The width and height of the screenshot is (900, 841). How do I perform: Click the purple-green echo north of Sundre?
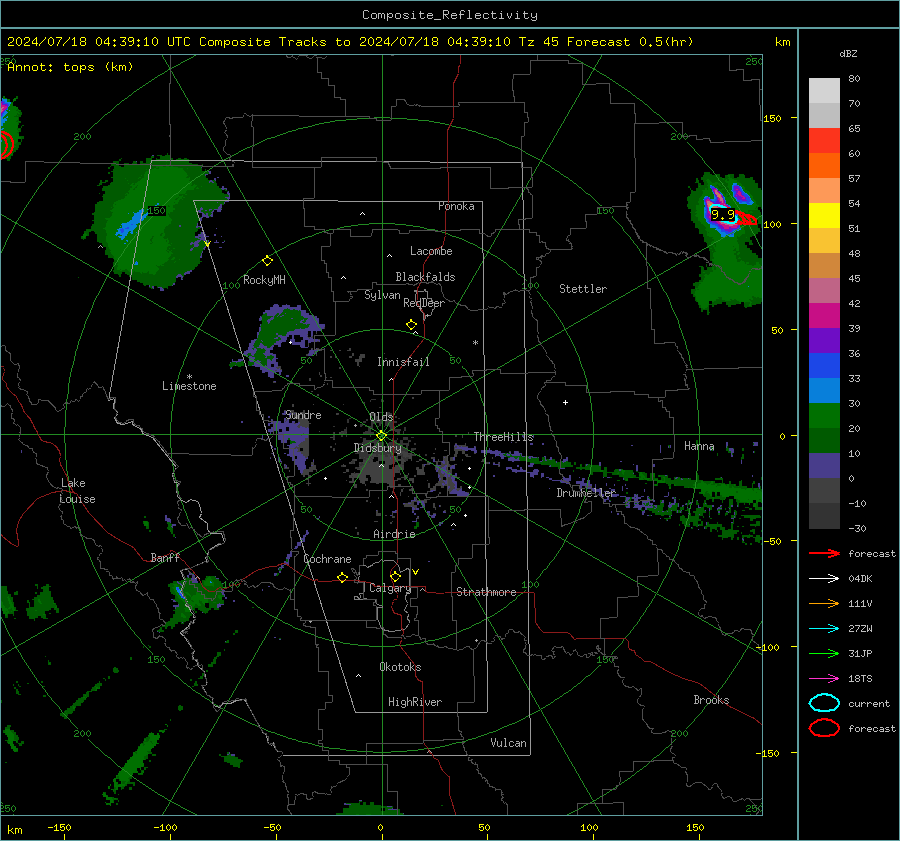click(278, 339)
